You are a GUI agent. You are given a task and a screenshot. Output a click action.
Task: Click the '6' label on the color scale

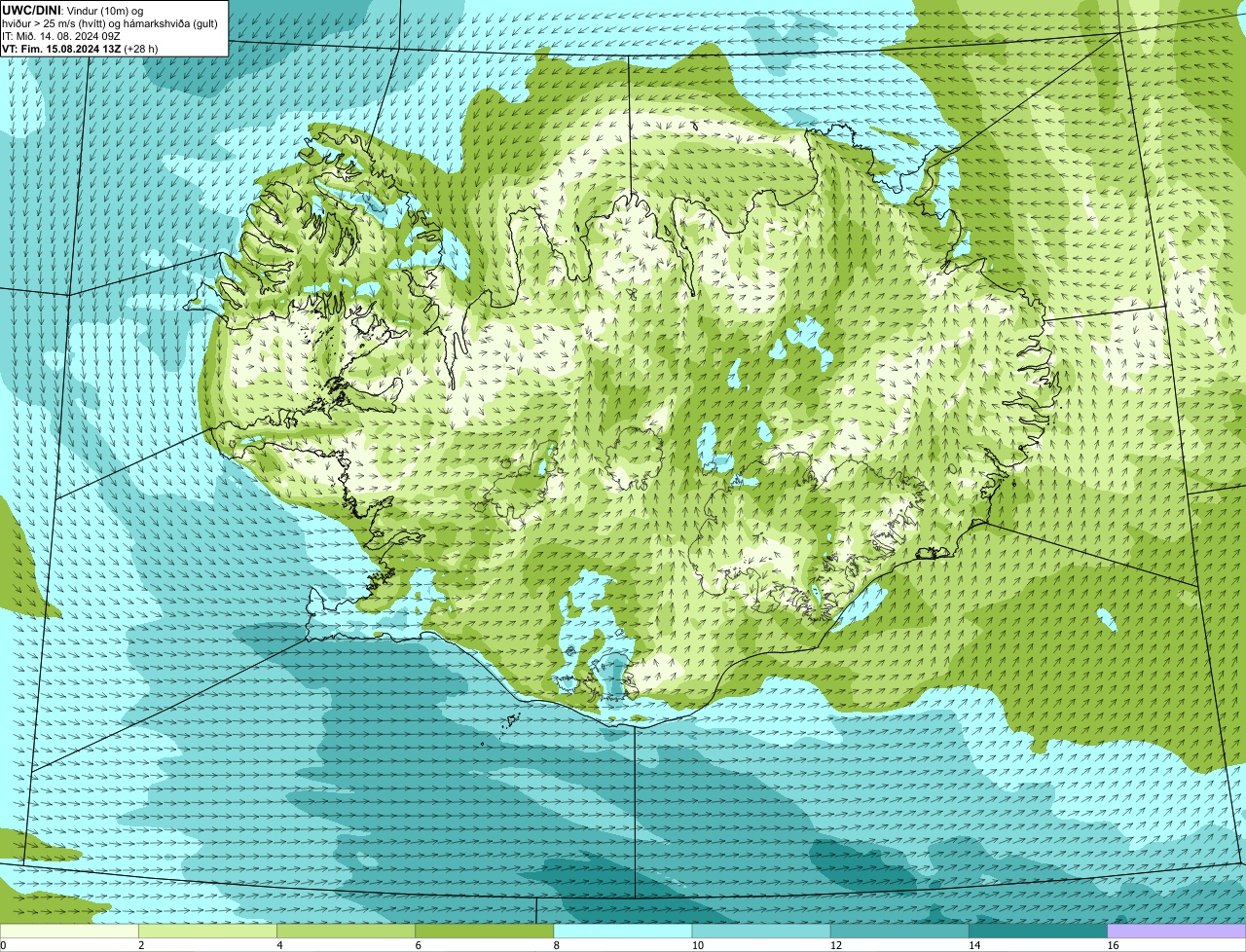[419, 945]
